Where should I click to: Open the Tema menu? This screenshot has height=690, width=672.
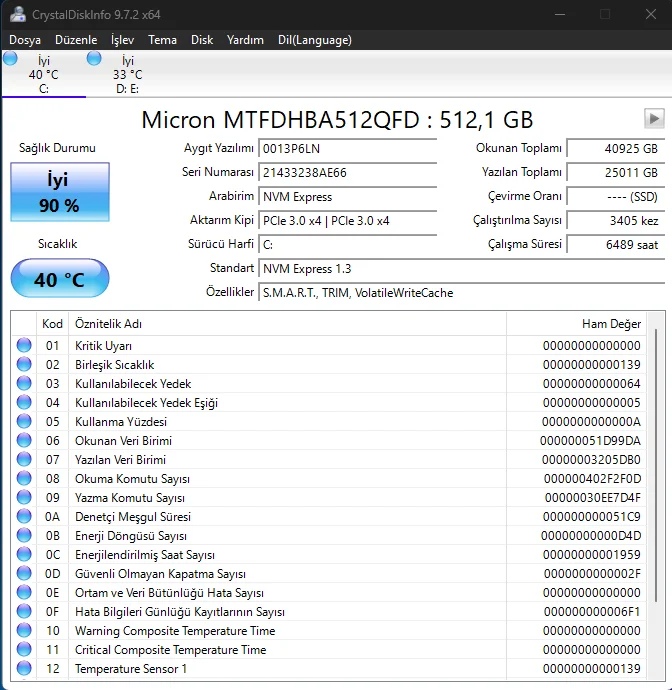point(162,40)
